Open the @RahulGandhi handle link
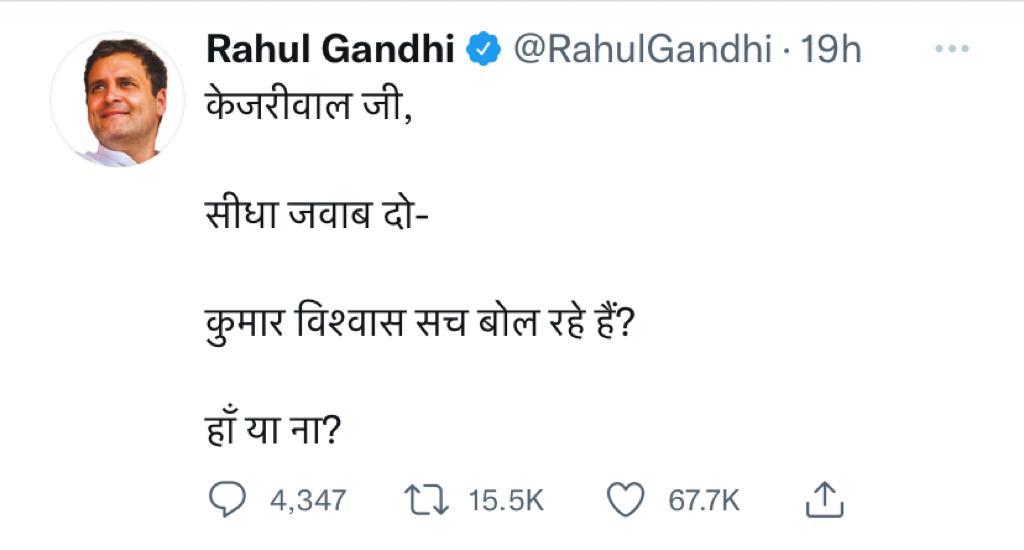This screenshot has height=550, width=1024. (641, 49)
